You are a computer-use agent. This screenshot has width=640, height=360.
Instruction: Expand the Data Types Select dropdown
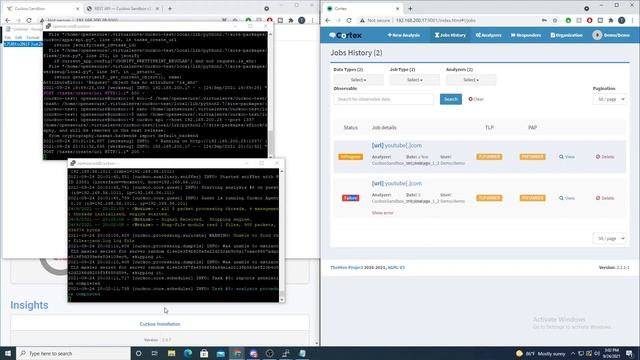click(358, 80)
